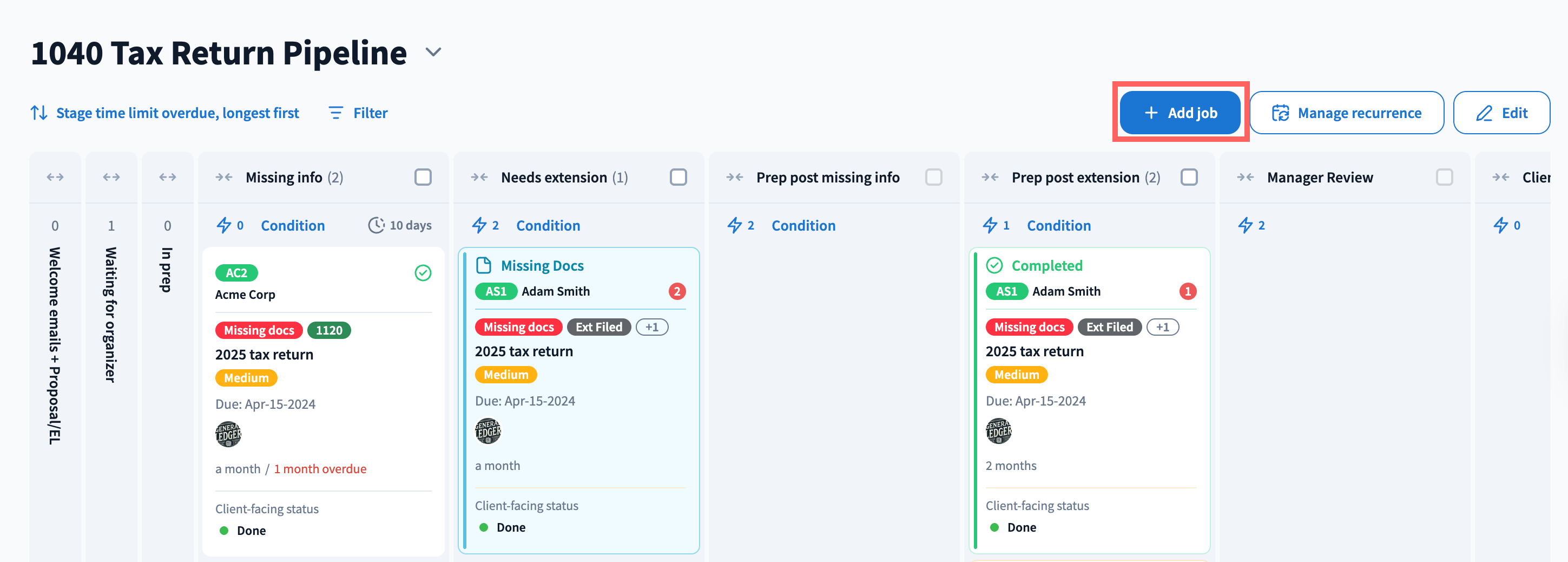Open the Filter options
Image resolution: width=1568 pixels, height=562 pixels.
358,113
